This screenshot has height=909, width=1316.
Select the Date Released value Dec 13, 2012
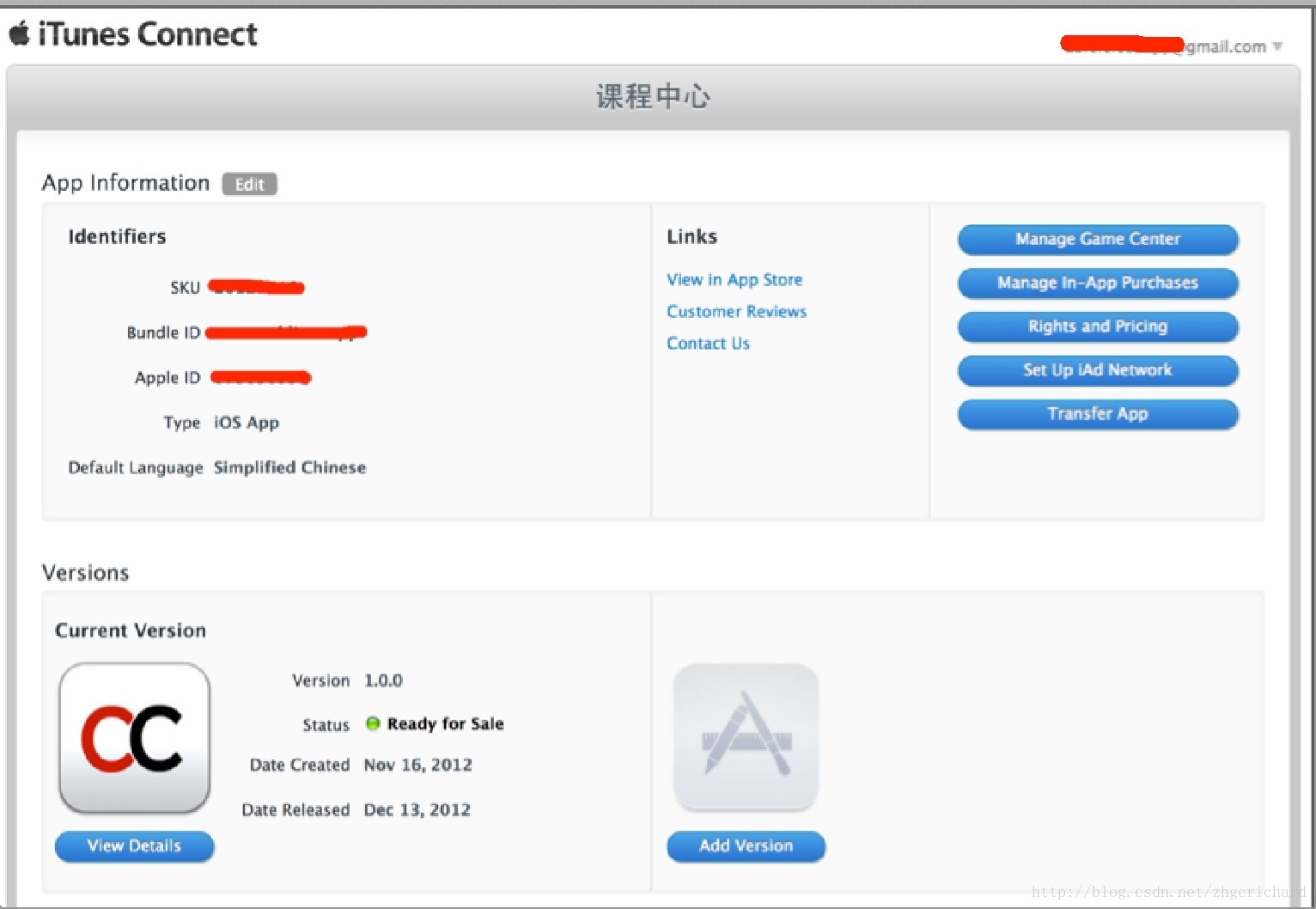coord(417,809)
